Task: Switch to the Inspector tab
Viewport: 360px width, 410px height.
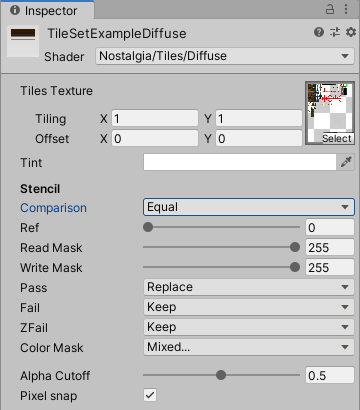Action: coord(47,10)
